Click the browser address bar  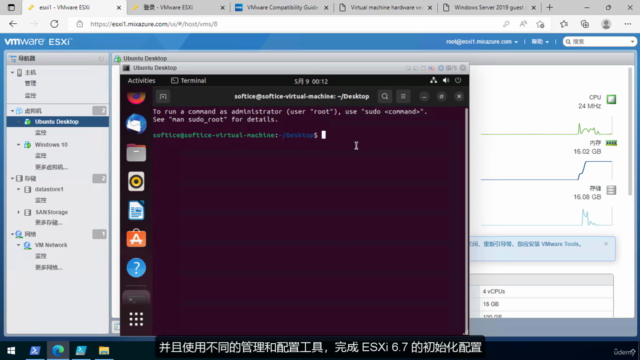point(286,24)
